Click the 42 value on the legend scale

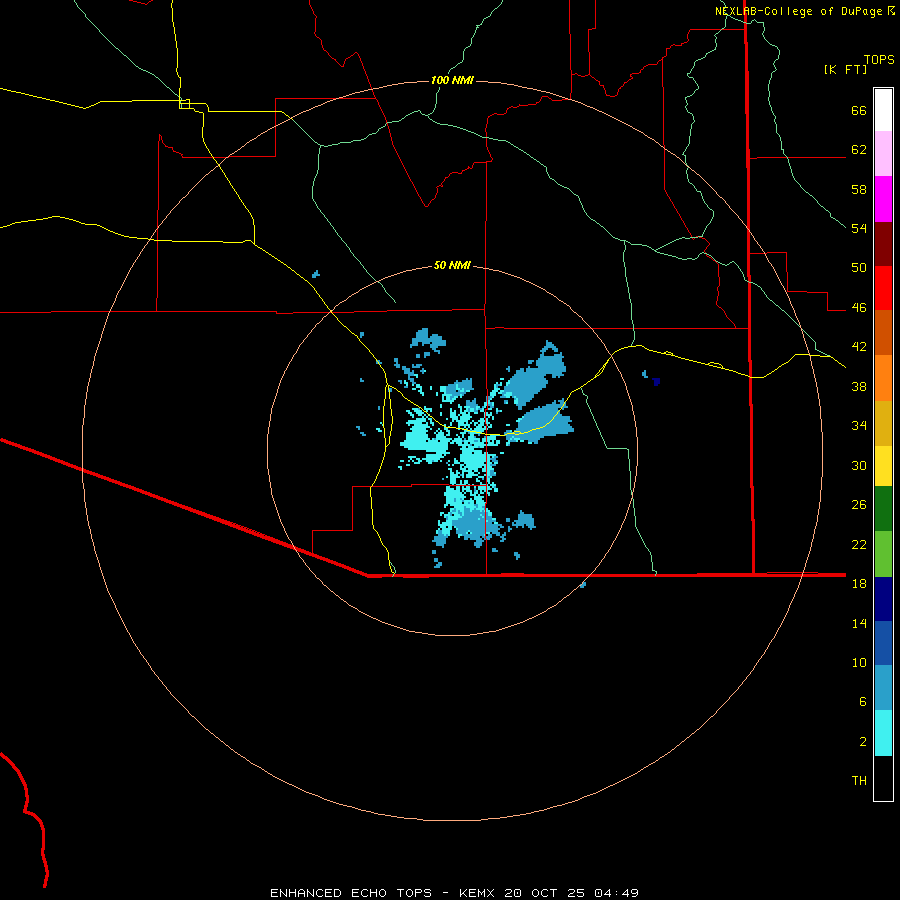click(859, 347)
